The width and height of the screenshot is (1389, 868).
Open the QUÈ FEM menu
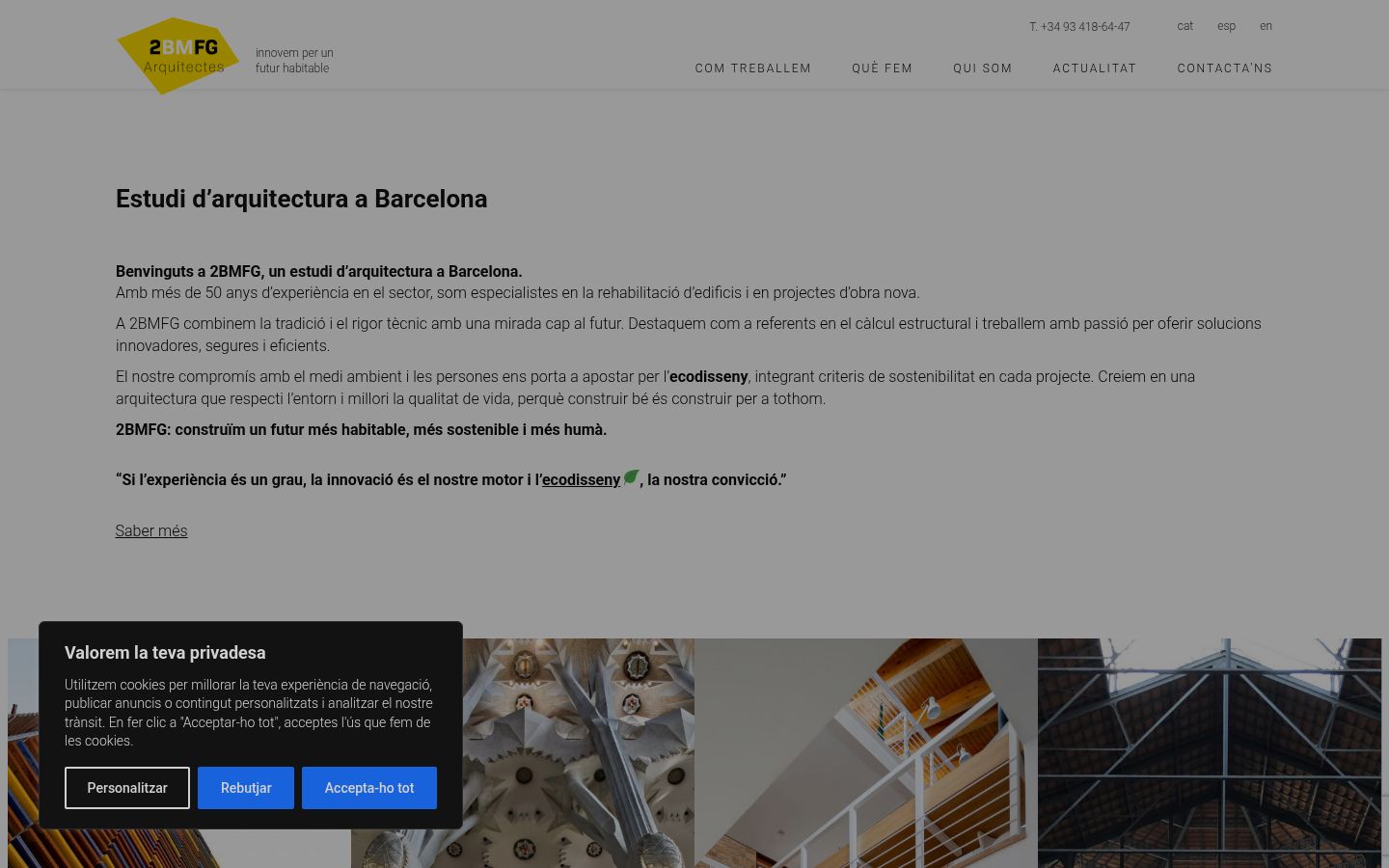882,68
